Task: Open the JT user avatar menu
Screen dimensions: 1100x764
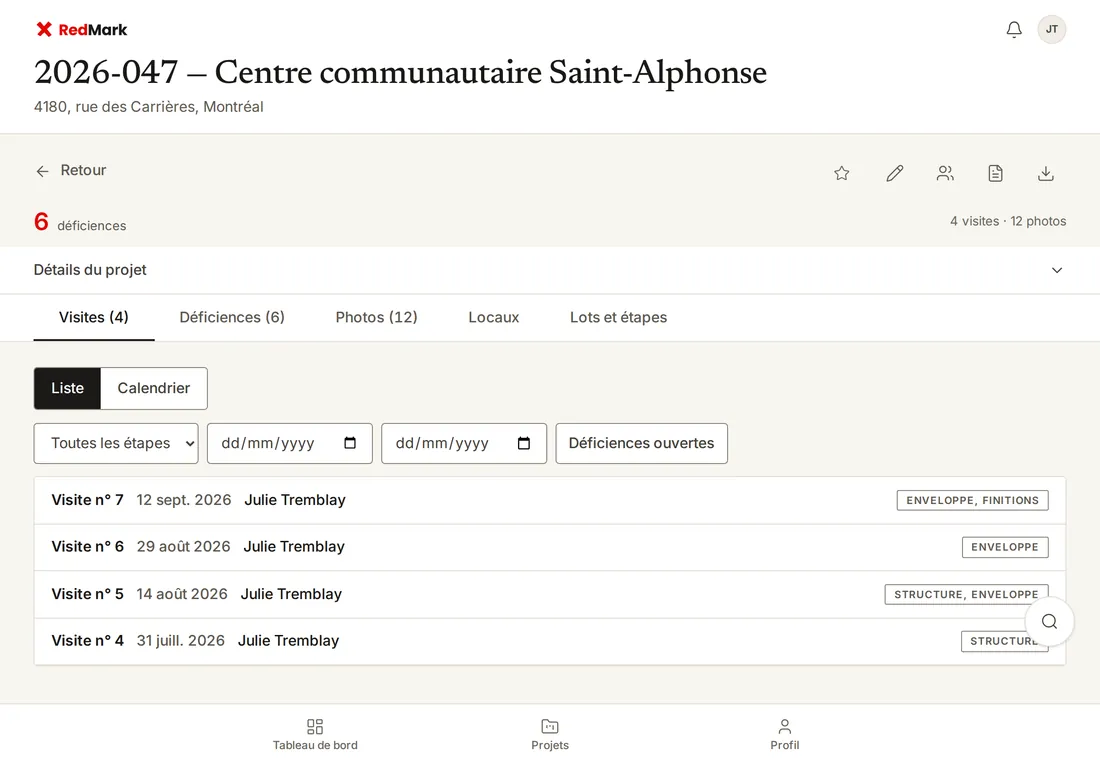Action: 1052,29
